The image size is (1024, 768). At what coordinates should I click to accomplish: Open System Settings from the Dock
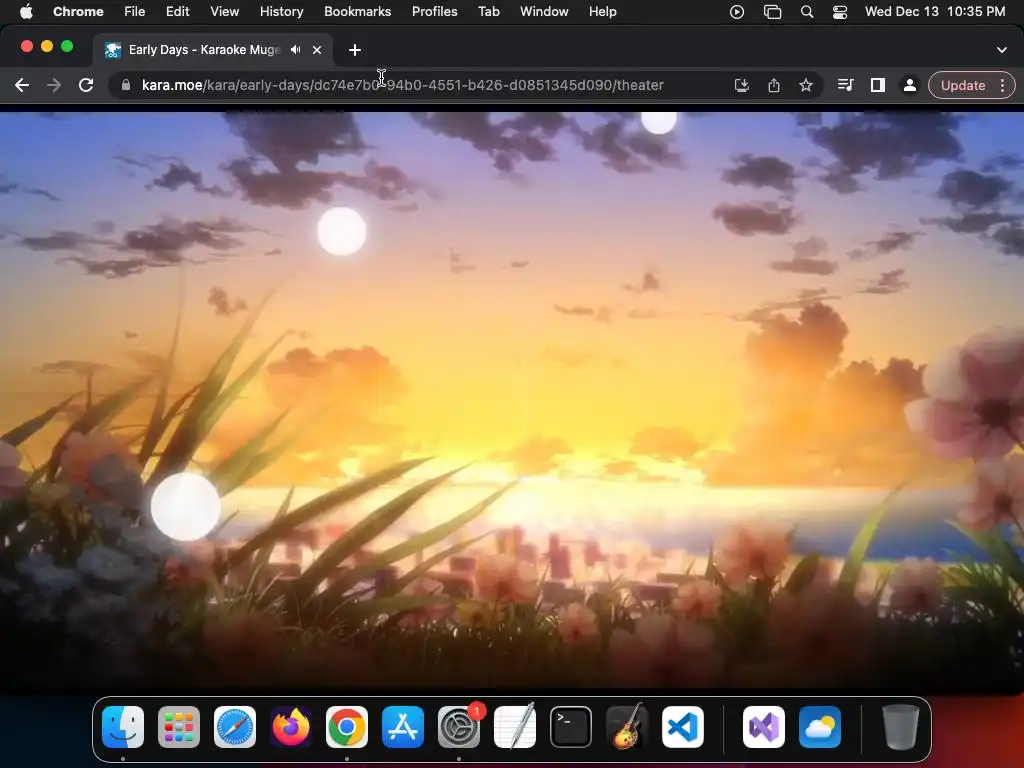[x=458, y=726]
